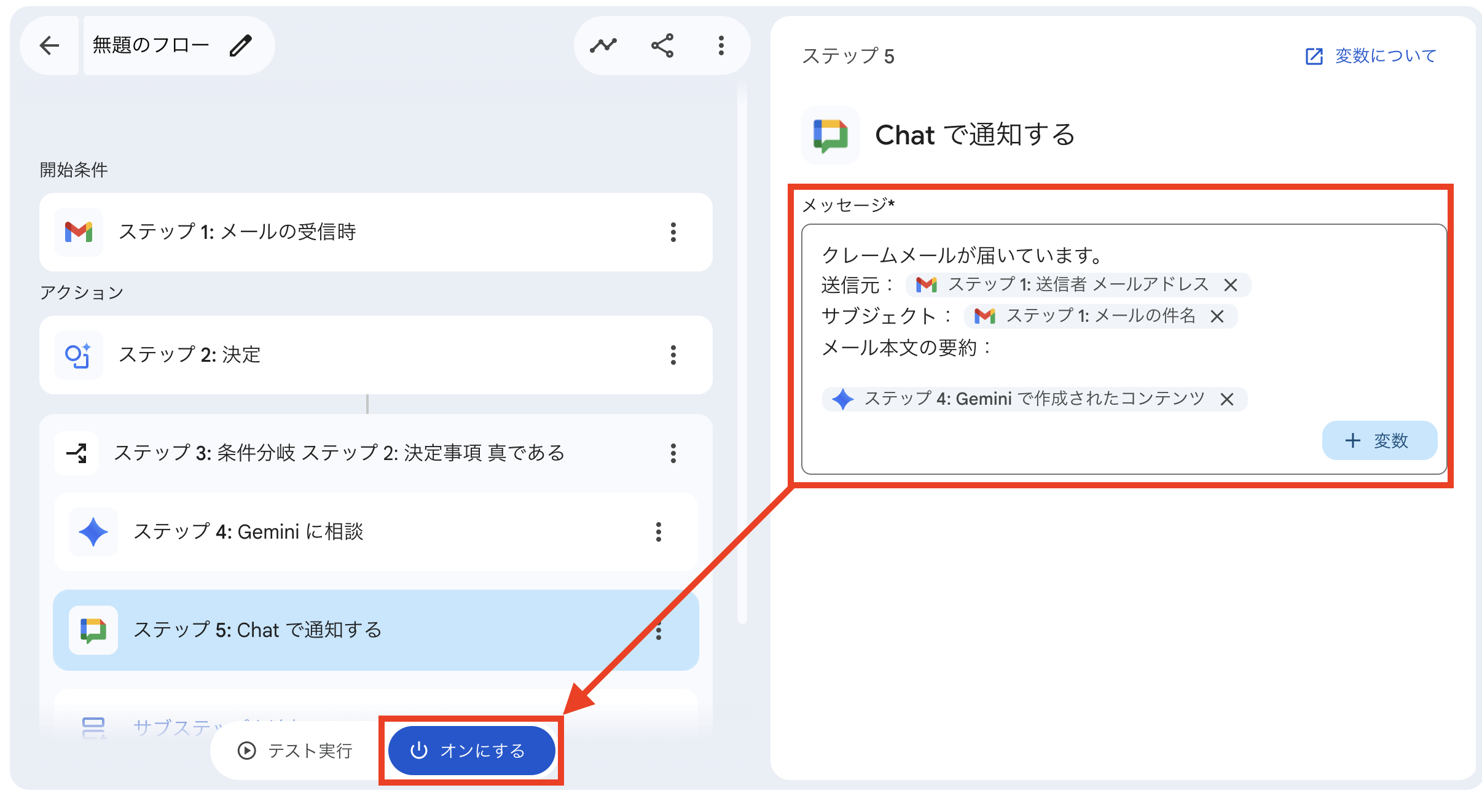
Task: Open options menu for ステップ 1
Action: click(673, 232)
